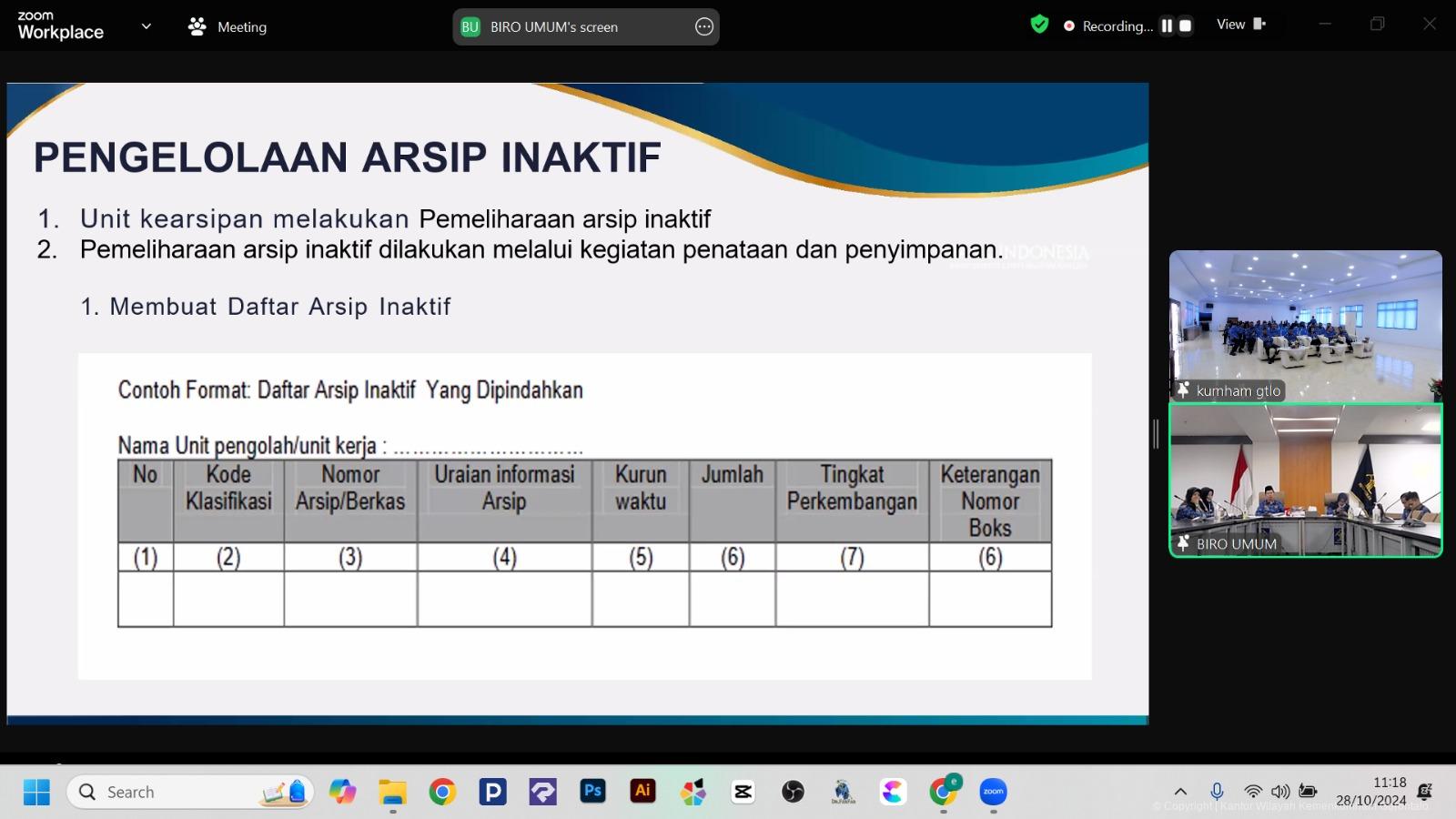Open the speaker volume tray icon

point(1280,792)
